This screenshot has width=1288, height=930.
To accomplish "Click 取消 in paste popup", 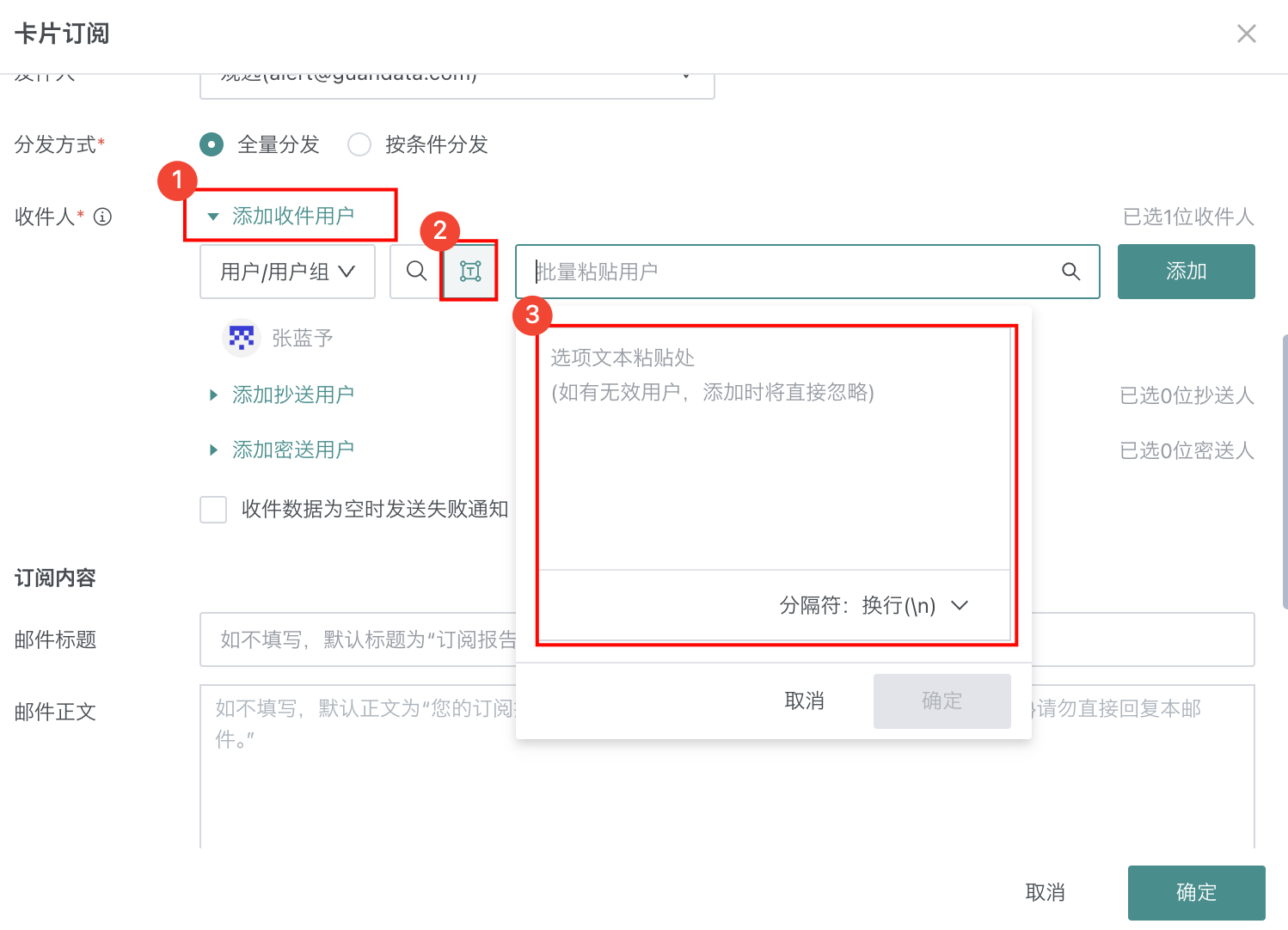I will (x=804, y=701).
